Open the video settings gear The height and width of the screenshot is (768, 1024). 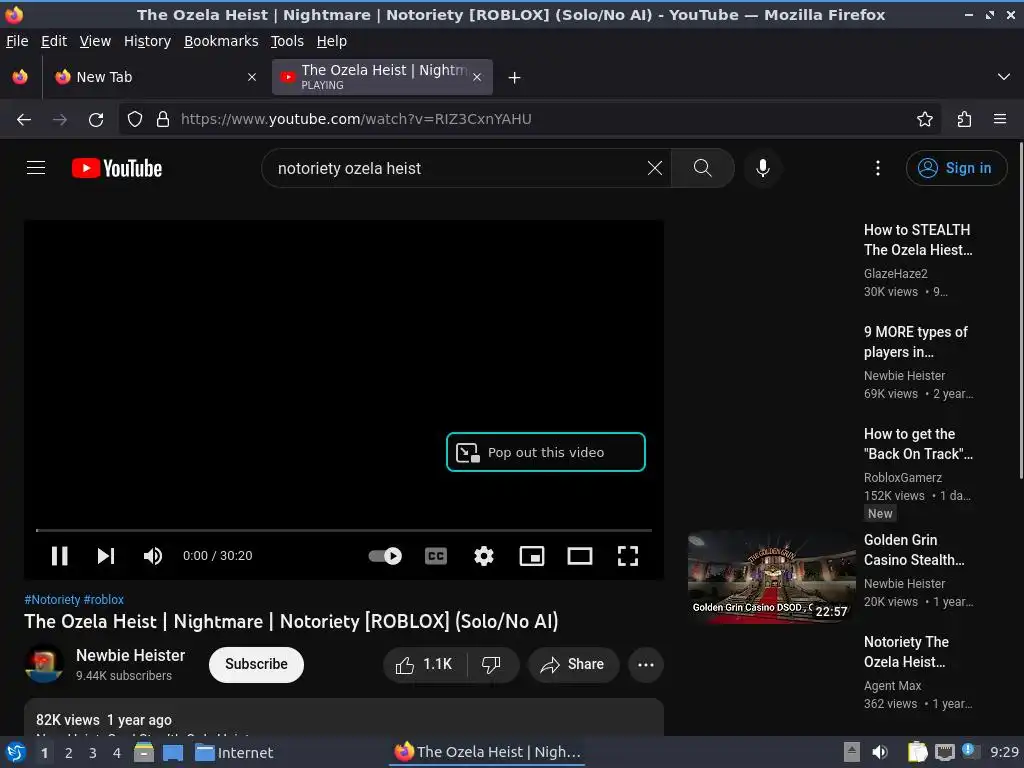tap(484, 556)
